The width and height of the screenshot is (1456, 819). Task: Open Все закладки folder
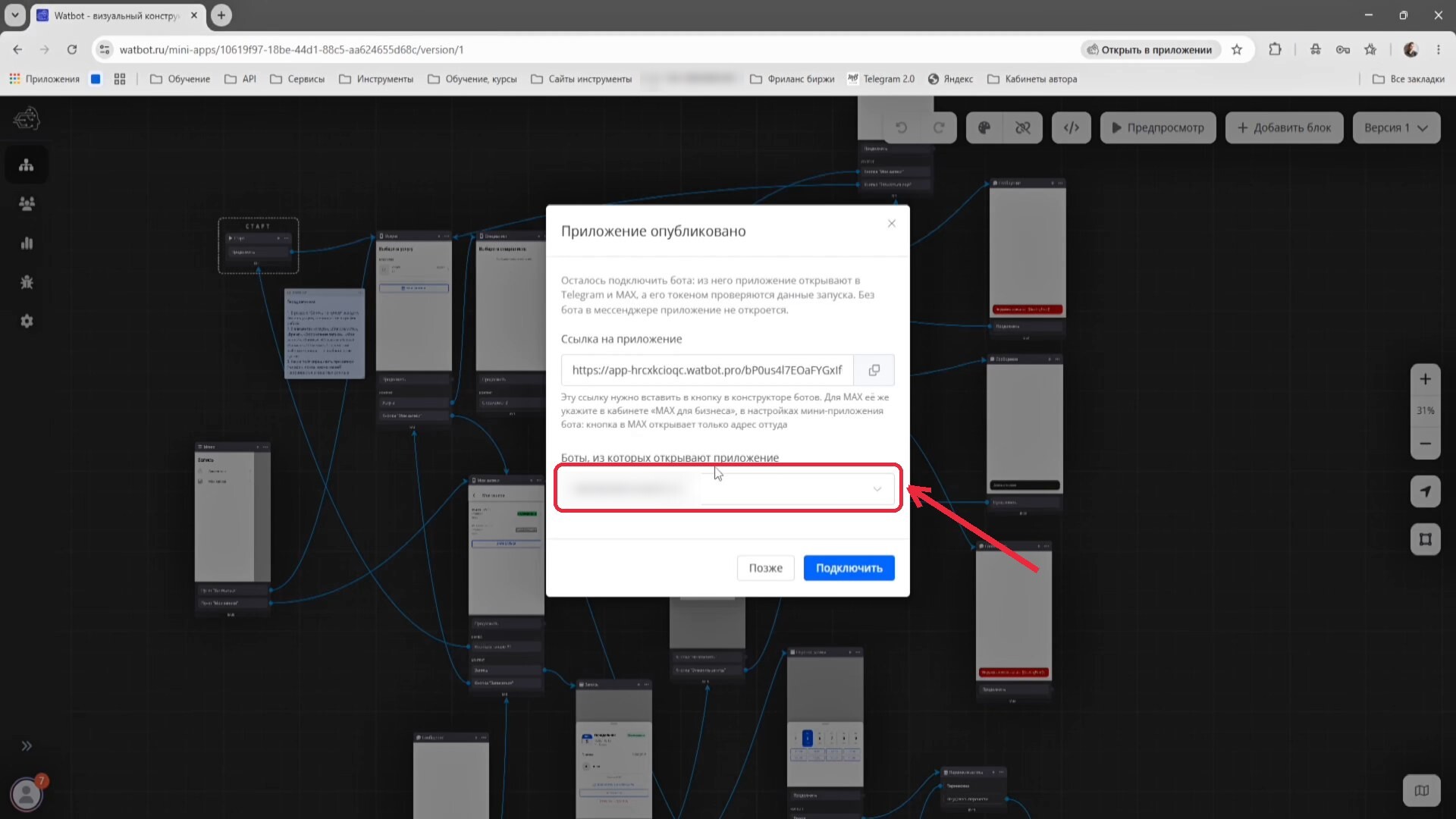click(1409, 79)
